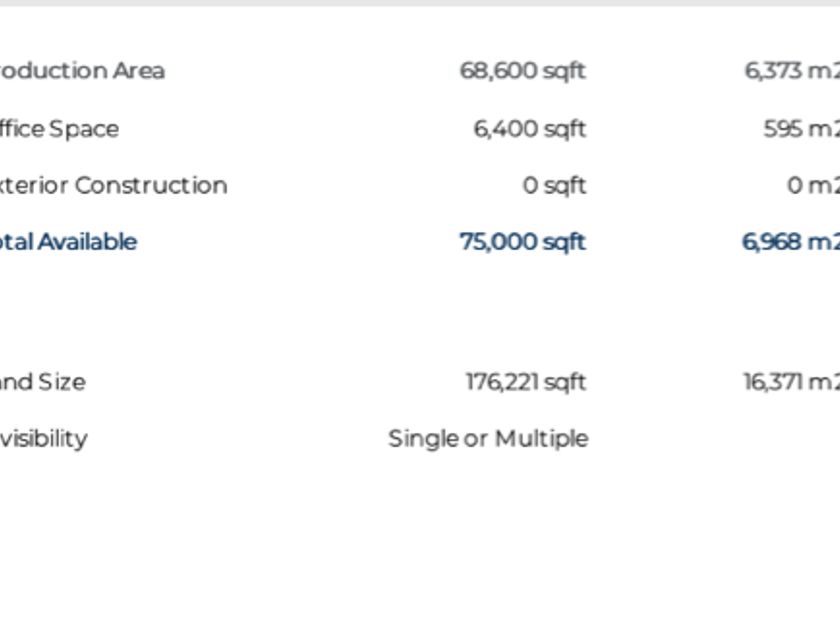Select the Office Space row label
This screenshot has height=630, width=840.
click(x=58, y=129)
